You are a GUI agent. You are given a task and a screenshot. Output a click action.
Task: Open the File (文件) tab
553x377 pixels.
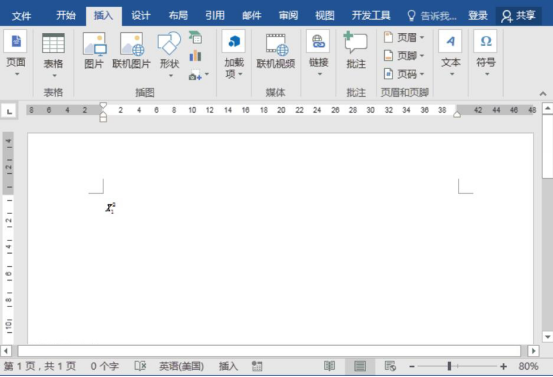[22, 16]
